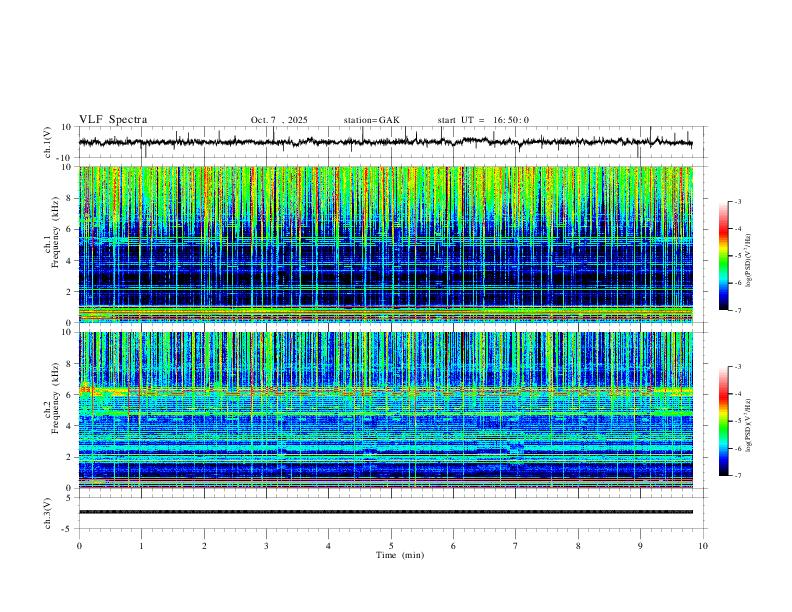Click the "-5" label on ch.2 color bar
This screenshot has width=792, height=612.
[737, 421]
